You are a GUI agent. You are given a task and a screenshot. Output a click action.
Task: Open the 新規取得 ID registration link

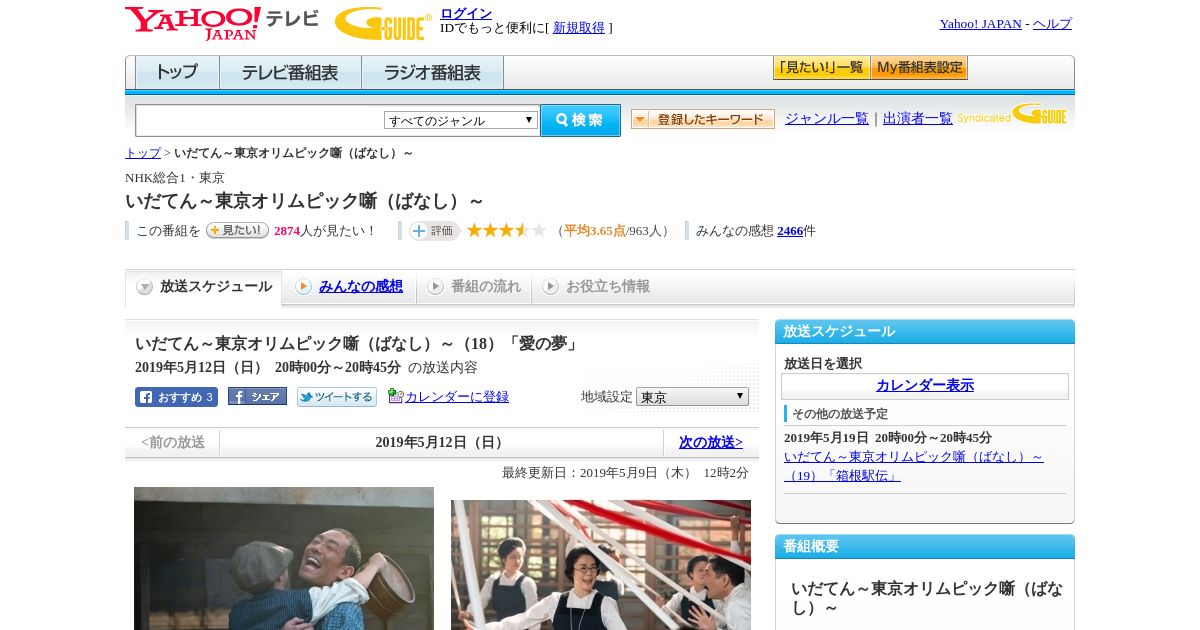[579, 28]
